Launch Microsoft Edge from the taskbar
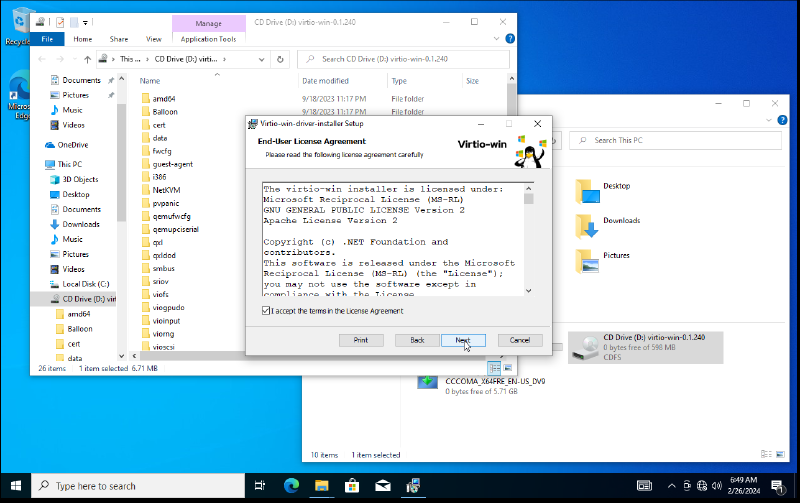This screenshot has height=503, width=800. [291, 486]
